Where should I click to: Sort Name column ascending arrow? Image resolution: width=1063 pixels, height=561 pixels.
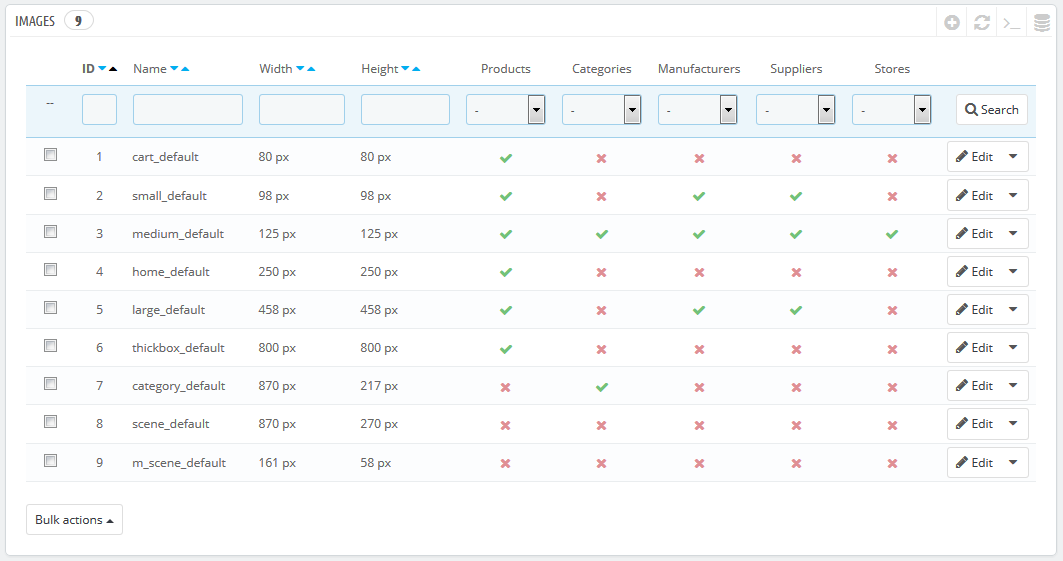(x=185, y=68)
